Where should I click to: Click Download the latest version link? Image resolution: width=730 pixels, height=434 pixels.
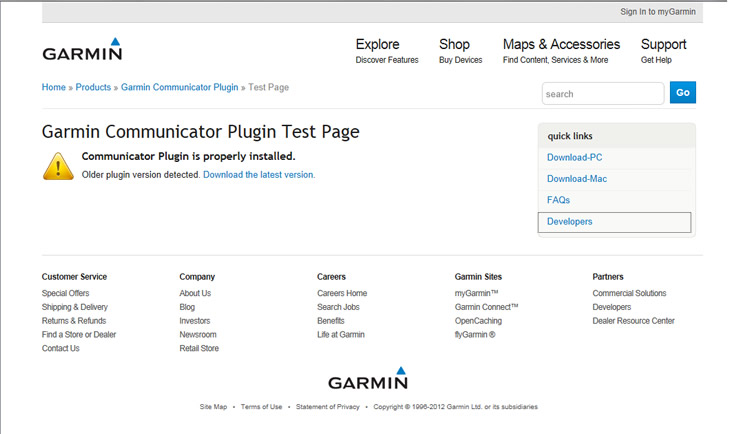click(x=259, y=175)
